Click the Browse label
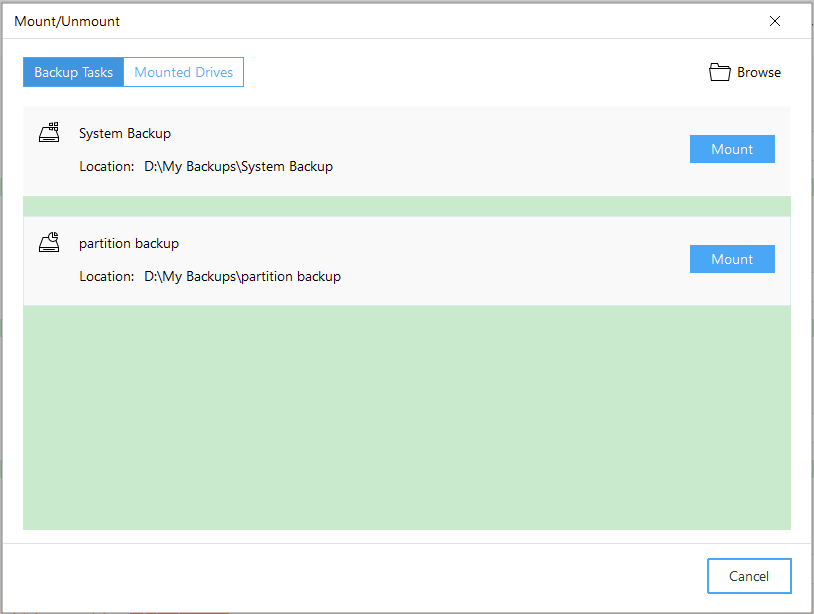The width and height of the screenshot is (814, 614). tap(758, 72)
